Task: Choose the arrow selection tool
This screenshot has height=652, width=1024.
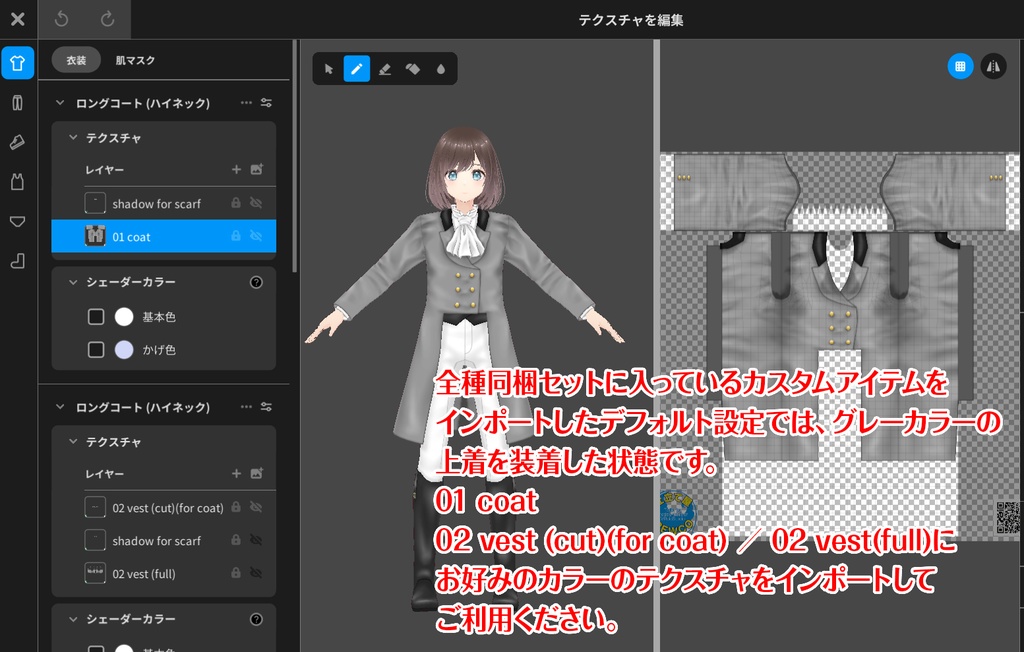Action: point(327,68)
